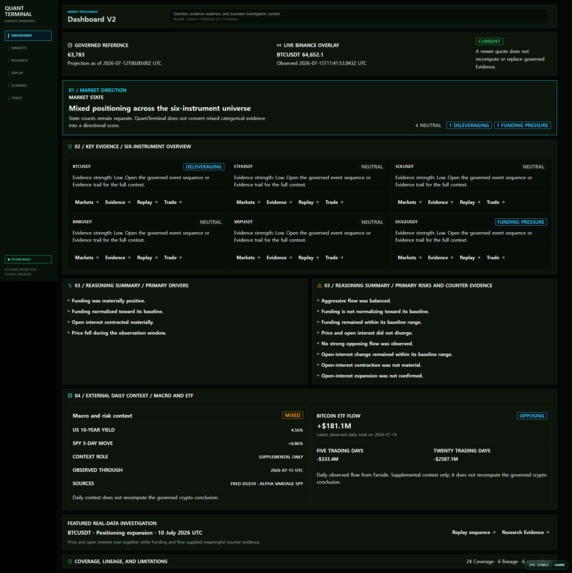The height and width of the screenshot is (573, 572).
Task: Click the Governed Reference document icon
Action: [x=70, y=45]
